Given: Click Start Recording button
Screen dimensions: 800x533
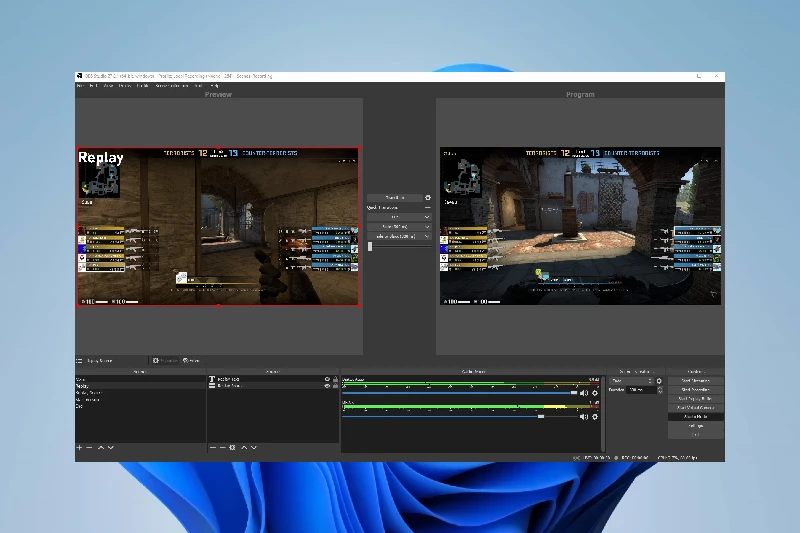Looking at the screenshot, I should pyautogui.click(x=695, y=390).
